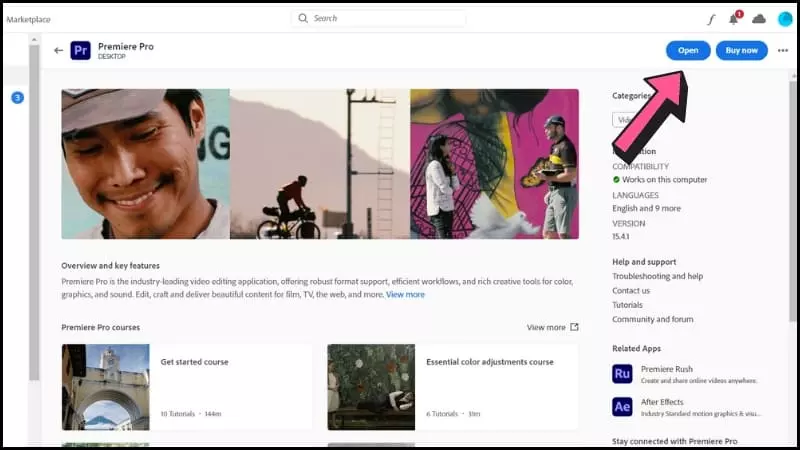Image resolution: width=800 pixels, height=450 pixels.
Task: Click the Open button
Action: [688, 51]
